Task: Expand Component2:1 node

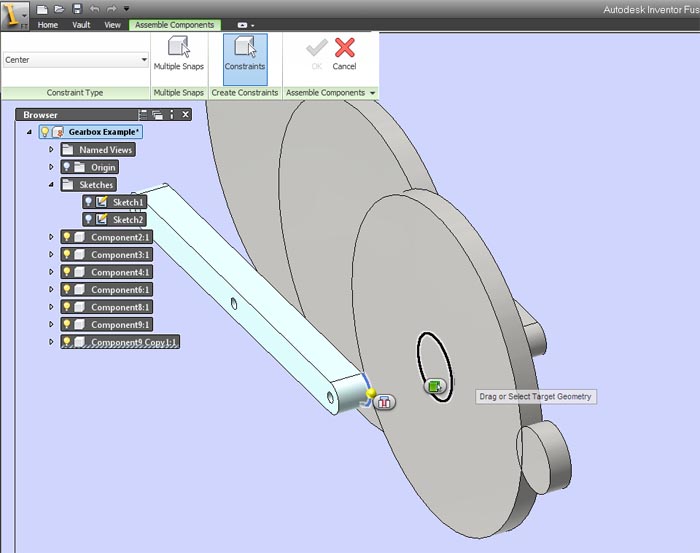Action: click(x=51, y=237)
